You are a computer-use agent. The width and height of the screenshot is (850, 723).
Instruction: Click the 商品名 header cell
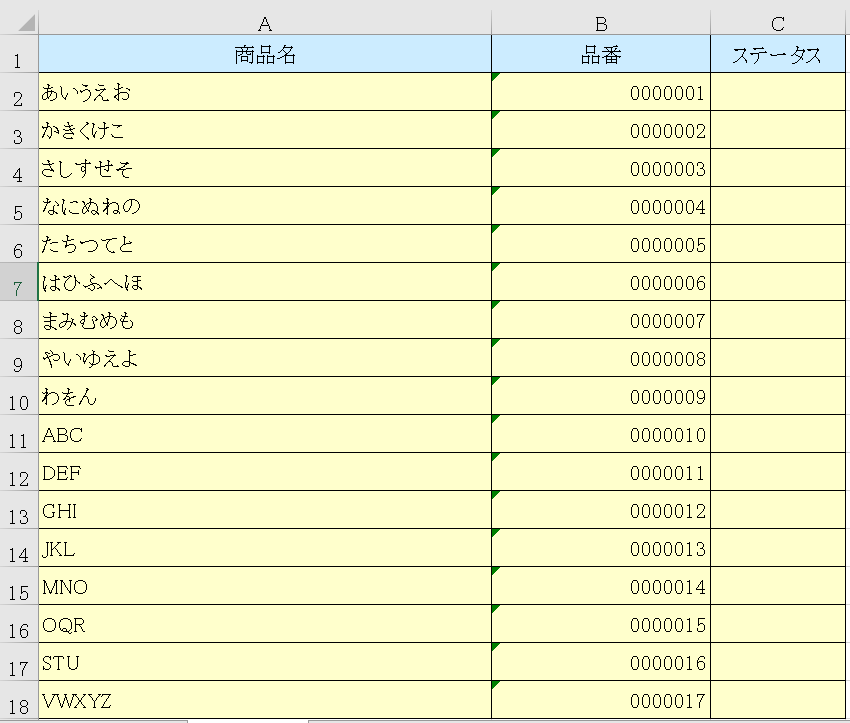click(262, 54)
